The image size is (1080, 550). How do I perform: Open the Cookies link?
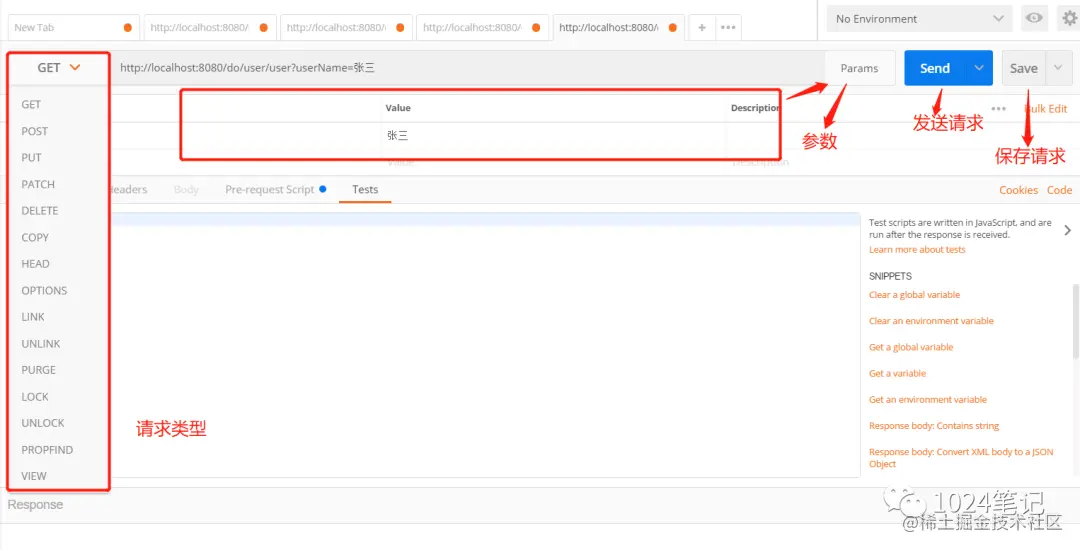[x=1018, y=190]
